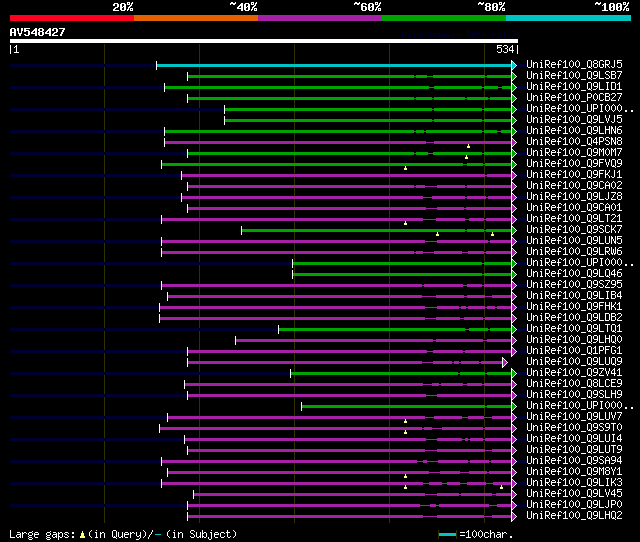Open the UniRef100_P0CB27 hit
This screenshot has width=640, height=542.
pos(574,98)
